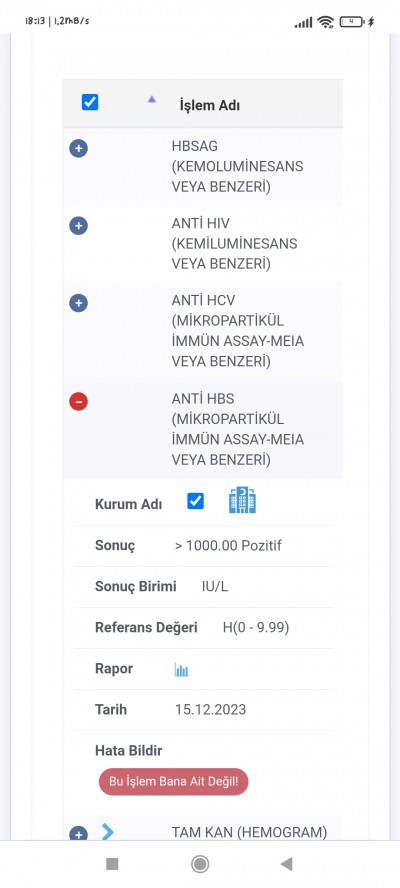Image resolution: width=400 pixels, height=888 pixels.
Task: Tap the Android recent apps square
Action: click(x=112, y=864)
